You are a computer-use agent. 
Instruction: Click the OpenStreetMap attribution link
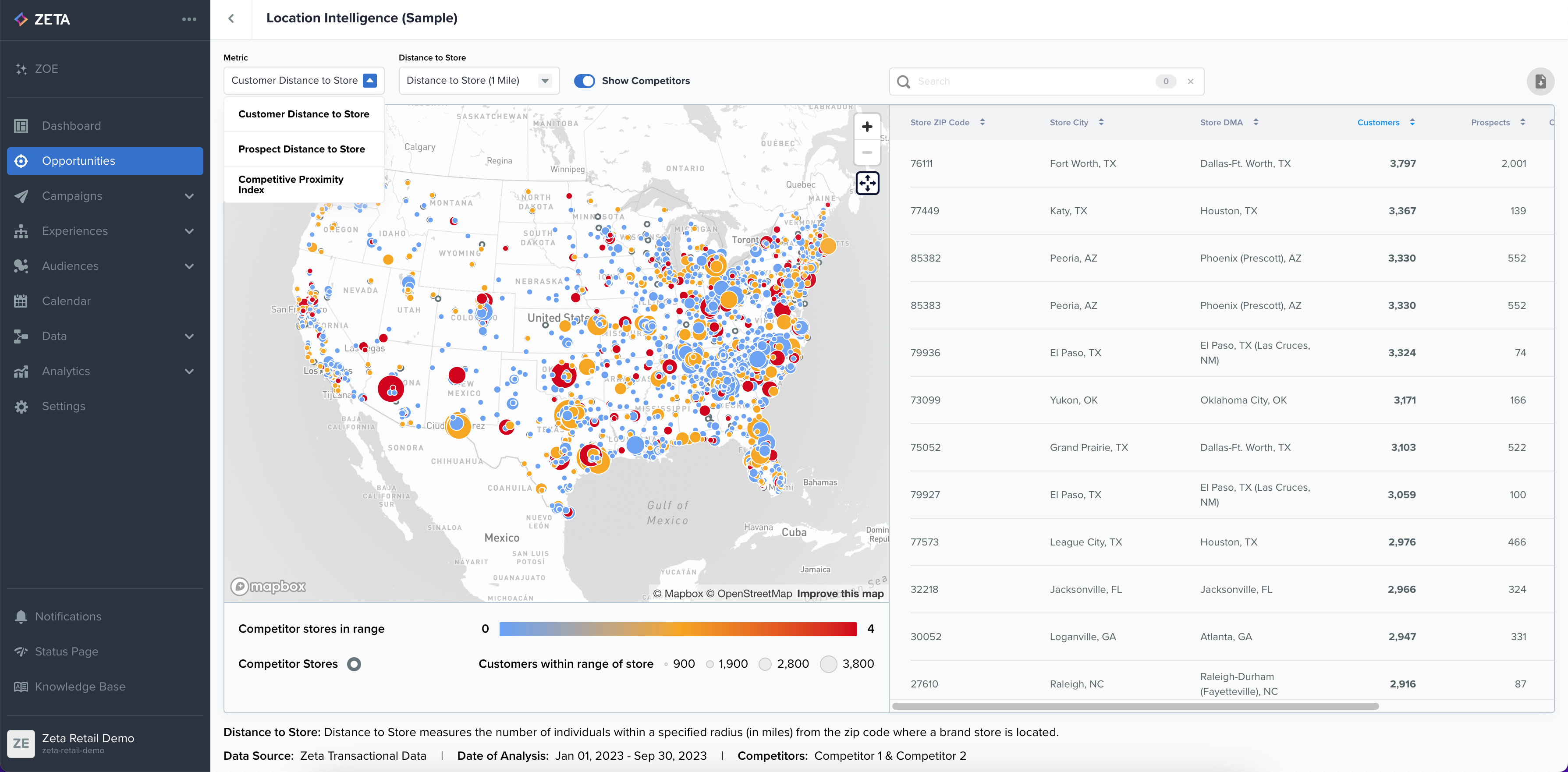pos(749,594)
